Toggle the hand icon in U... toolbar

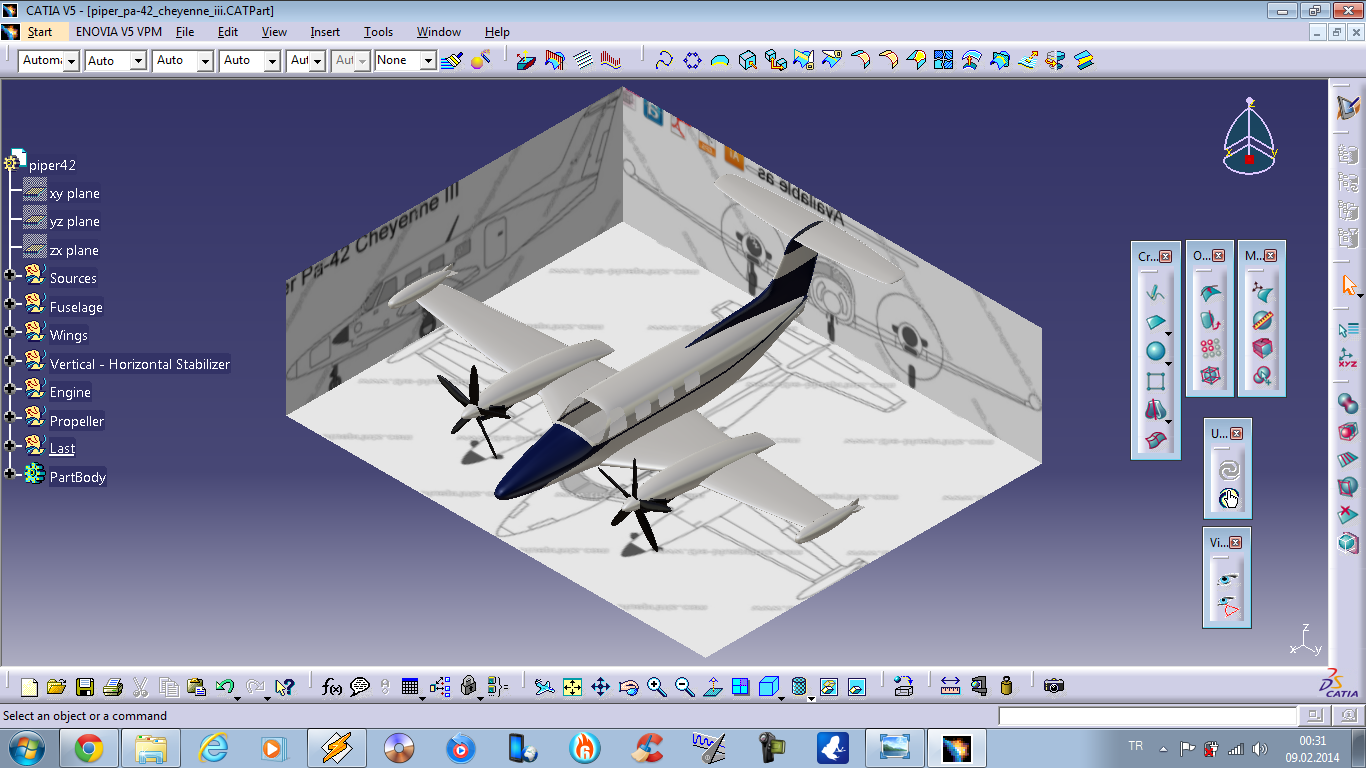click(x=1228, y=498)
